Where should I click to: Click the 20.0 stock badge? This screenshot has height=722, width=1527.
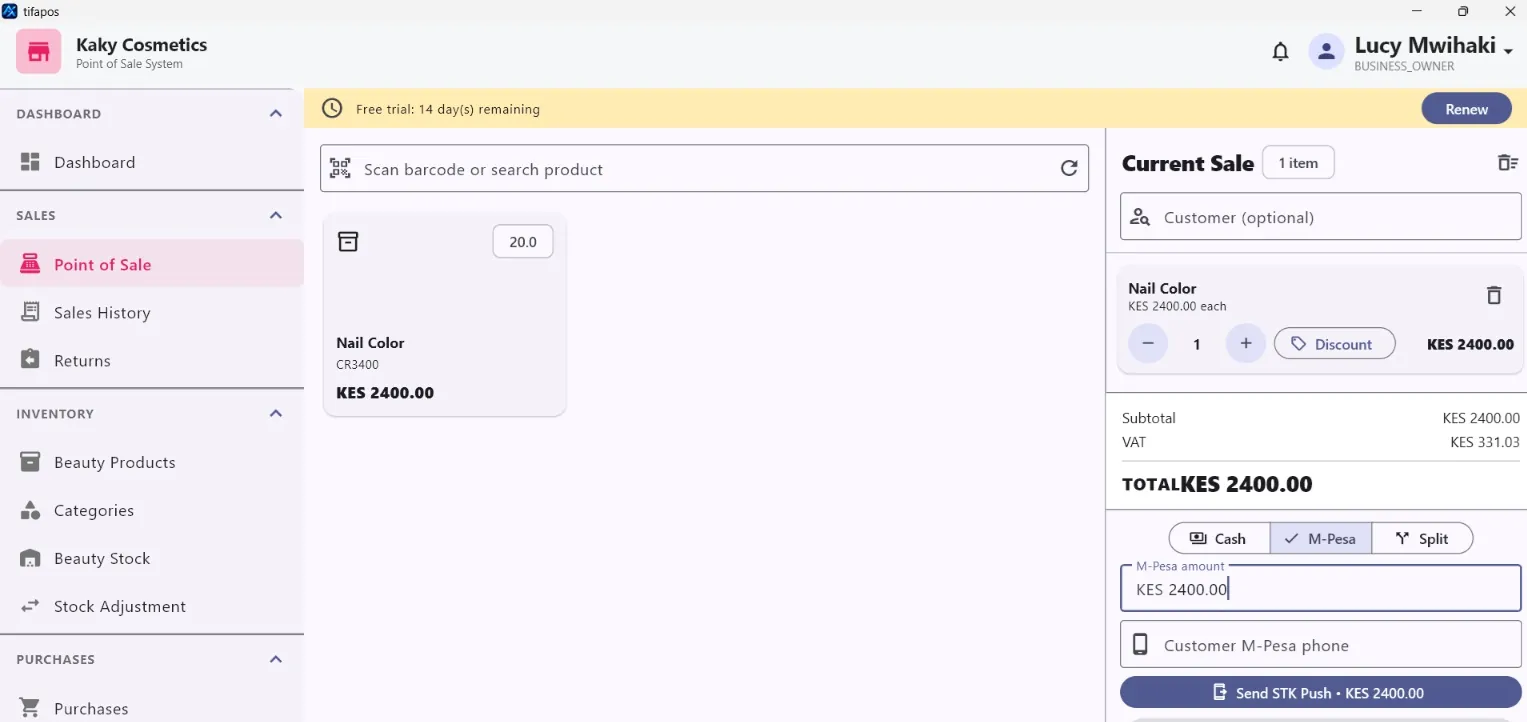[x=523, y=242]
